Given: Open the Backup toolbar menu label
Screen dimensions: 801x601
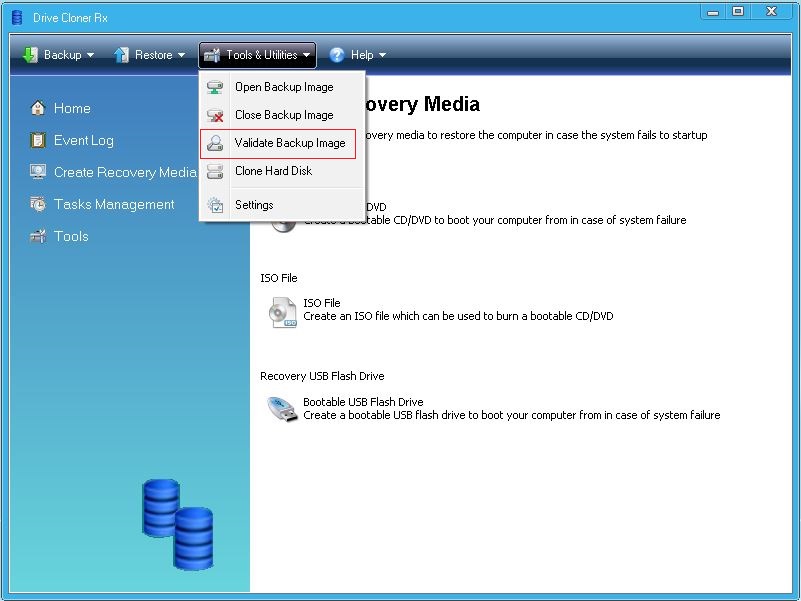Looking at the screenshot, I should coord(62,55).
